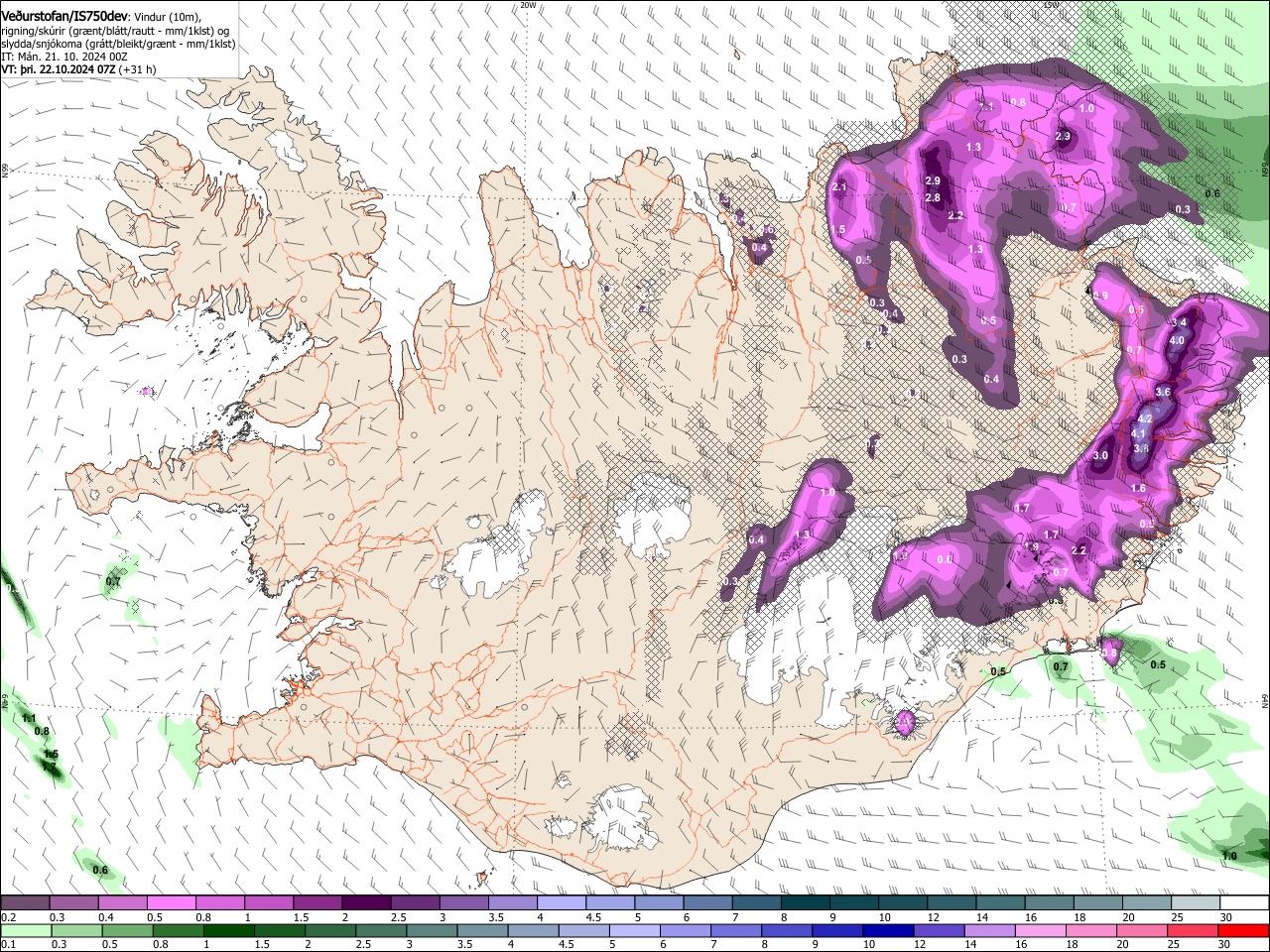Click the 15W longitude label
1270x952 pixels.
(1051, 4)
